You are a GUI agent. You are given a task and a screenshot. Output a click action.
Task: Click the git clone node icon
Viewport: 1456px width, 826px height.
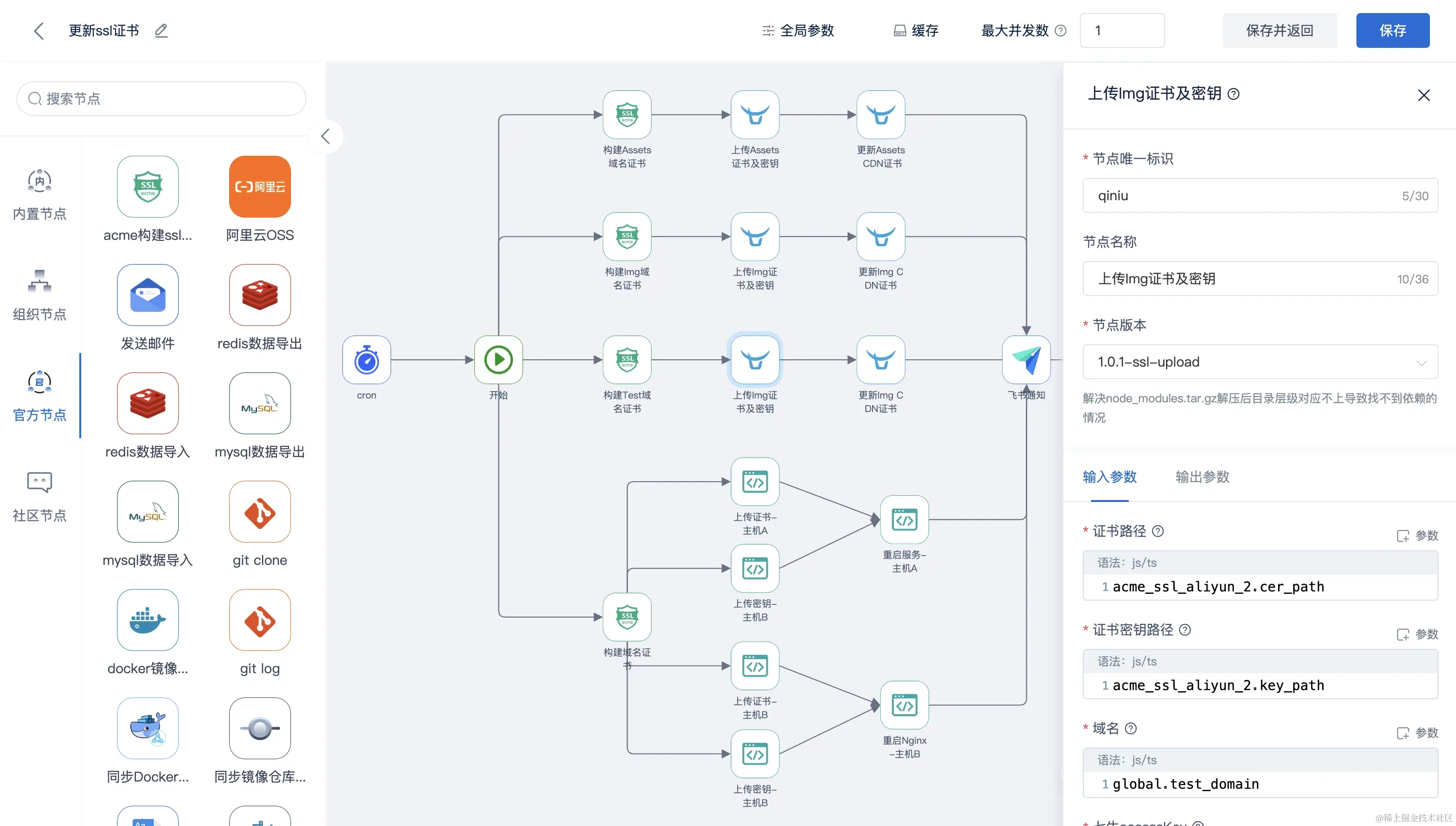tap(260, 512)
